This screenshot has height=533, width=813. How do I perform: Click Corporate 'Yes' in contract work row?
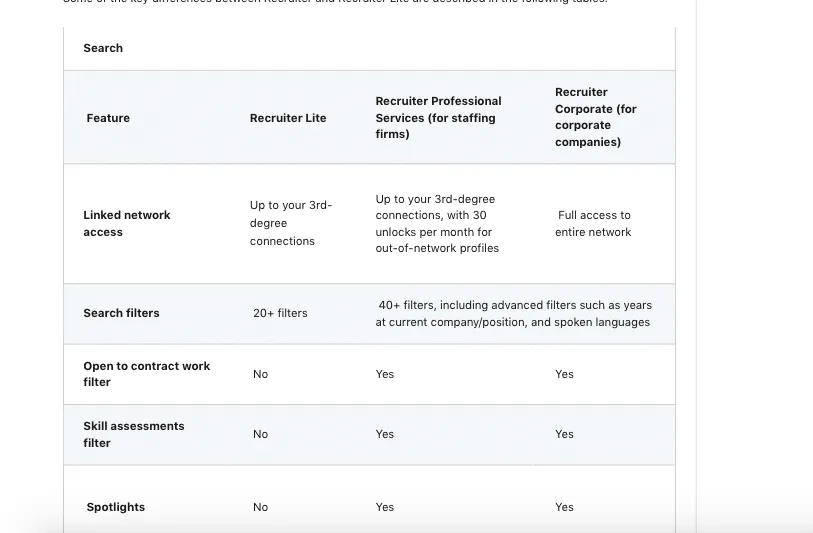pos(564,374)
